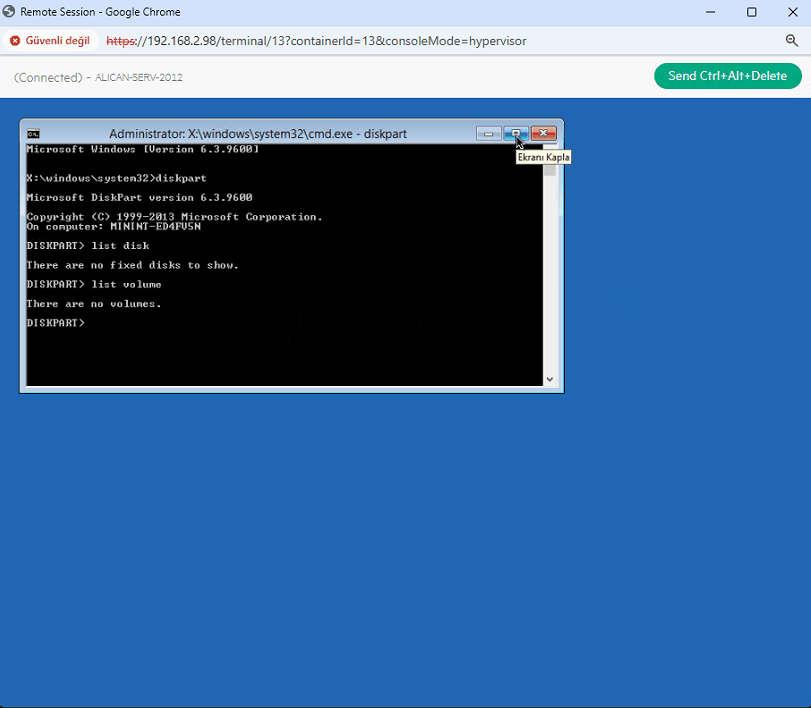Click the cmd.exe icon in title bar

[x=33, y=134]
